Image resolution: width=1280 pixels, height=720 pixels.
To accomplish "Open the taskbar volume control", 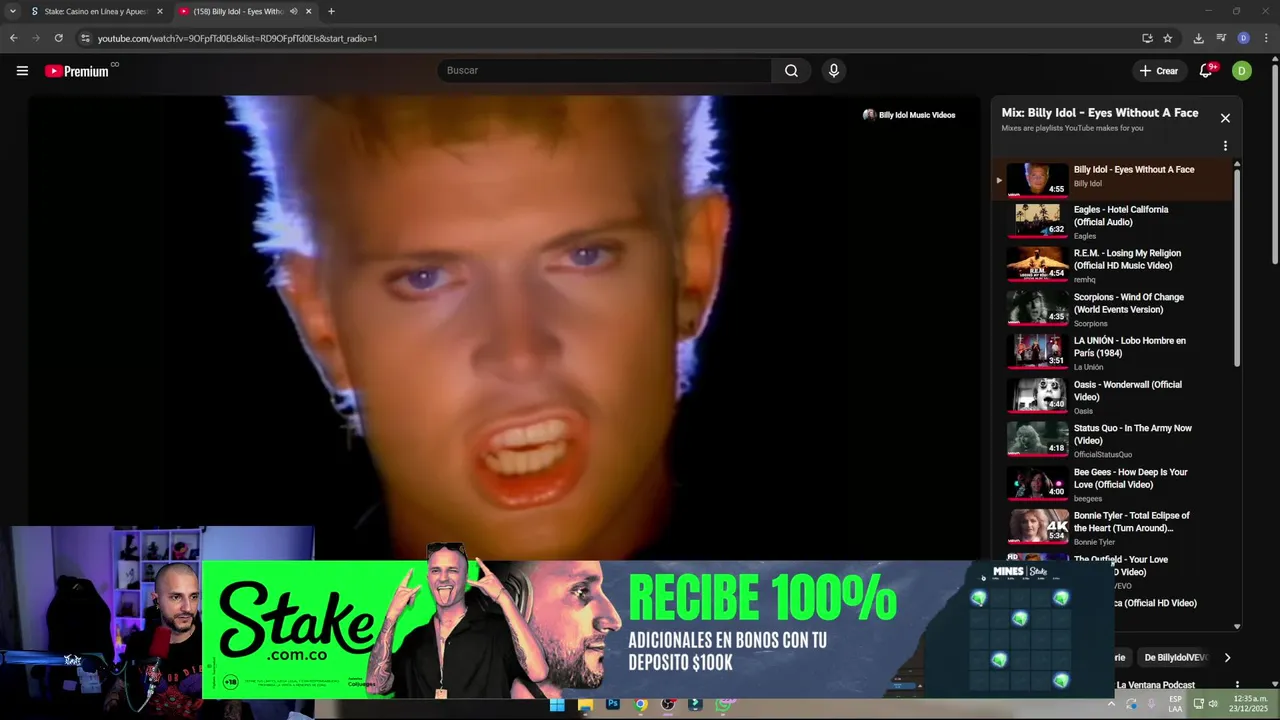I will pos(1213,704).
